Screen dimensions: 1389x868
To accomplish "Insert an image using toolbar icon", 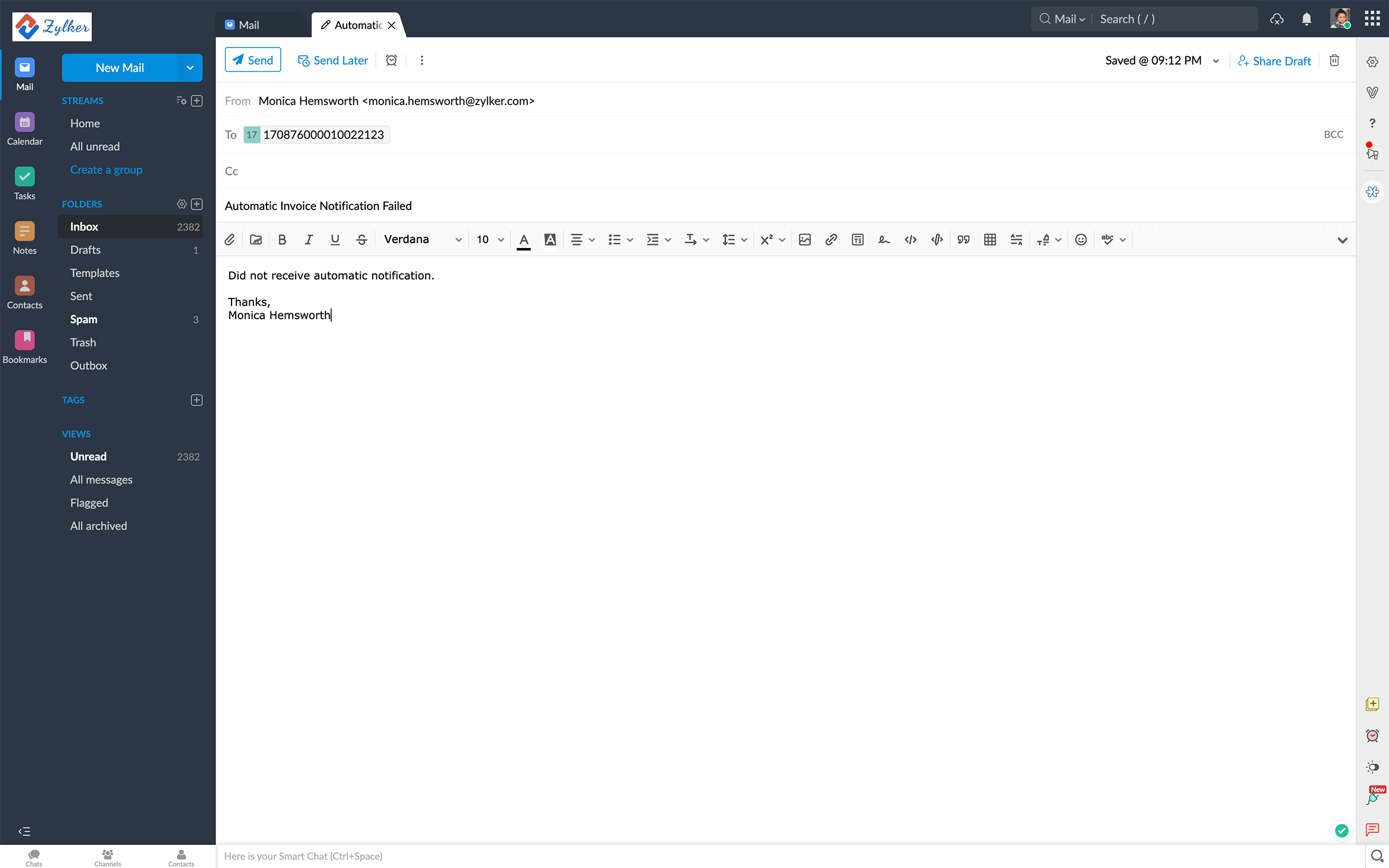I will coord(804,240).
